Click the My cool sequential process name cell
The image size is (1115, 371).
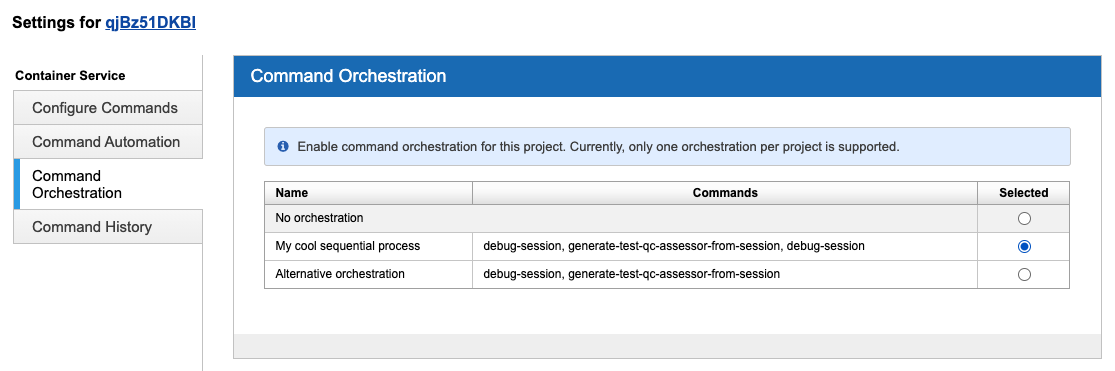click(368, 246)
